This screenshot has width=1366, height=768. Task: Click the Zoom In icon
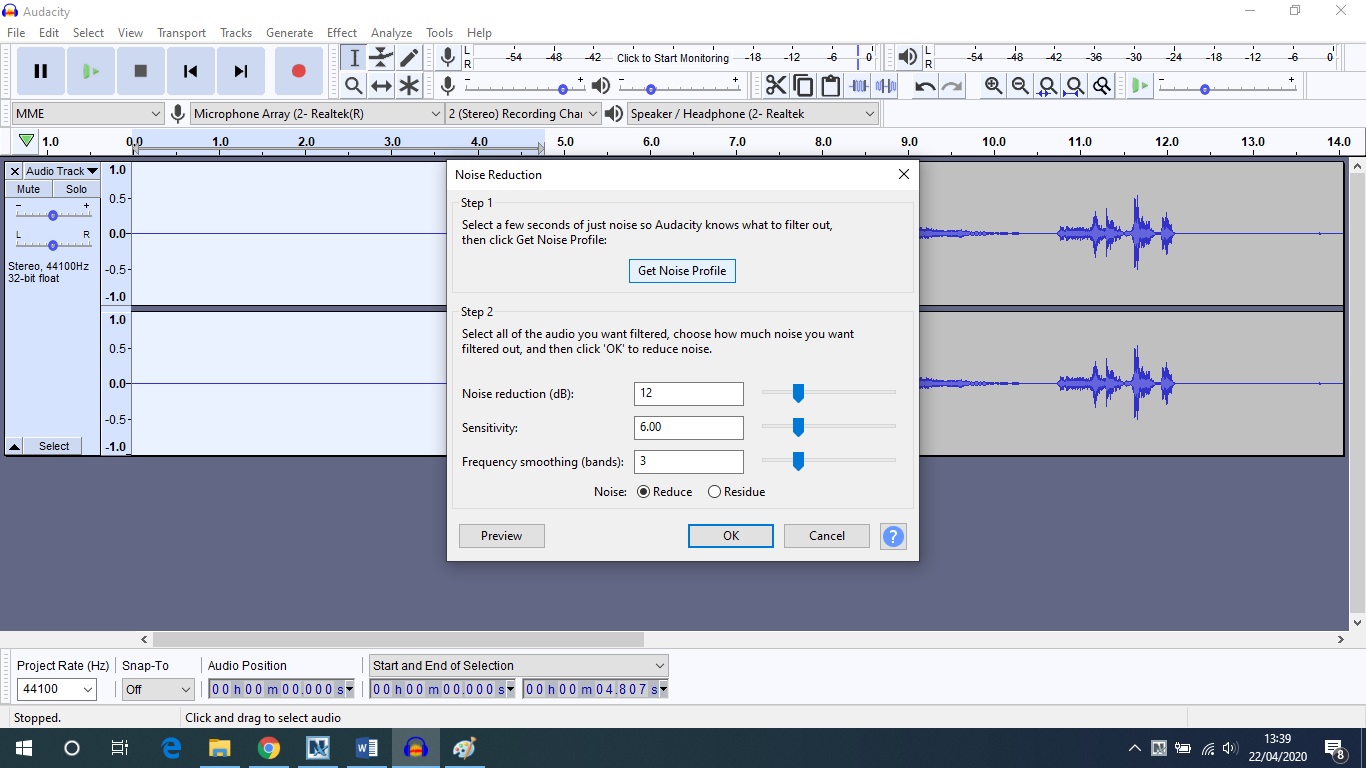993,86
